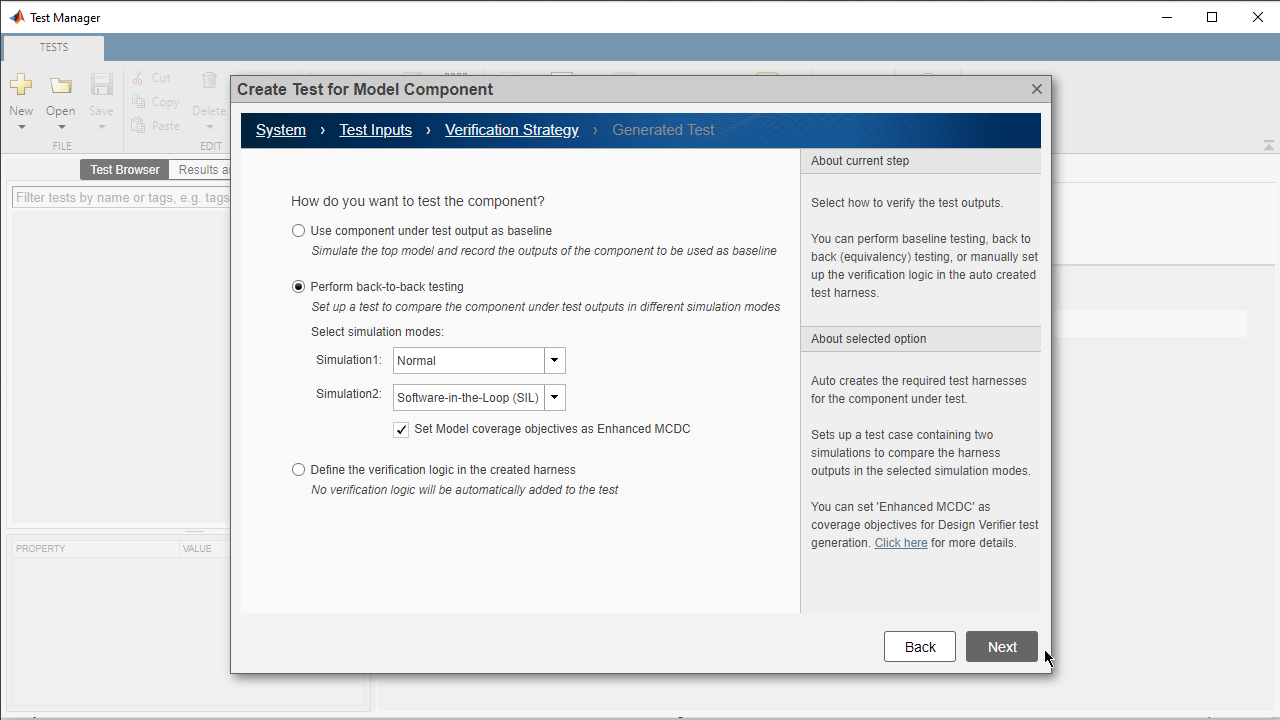Image resolution: width=1280 pixels, height=720 pixels.
Task: Click the Open folder icon
Action: [61, 85]
